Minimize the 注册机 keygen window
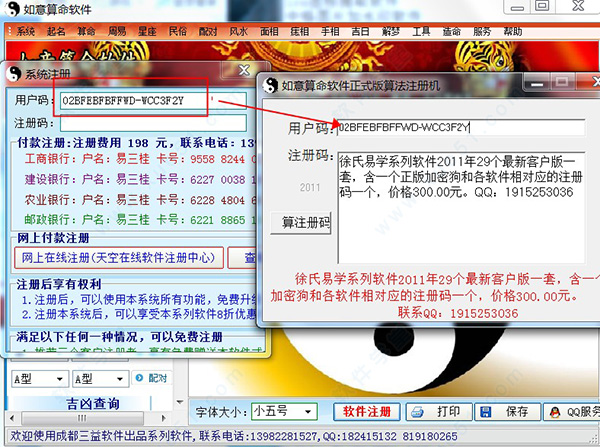The height and width of the screenshot is (447, 600). (x=537, y=83)
